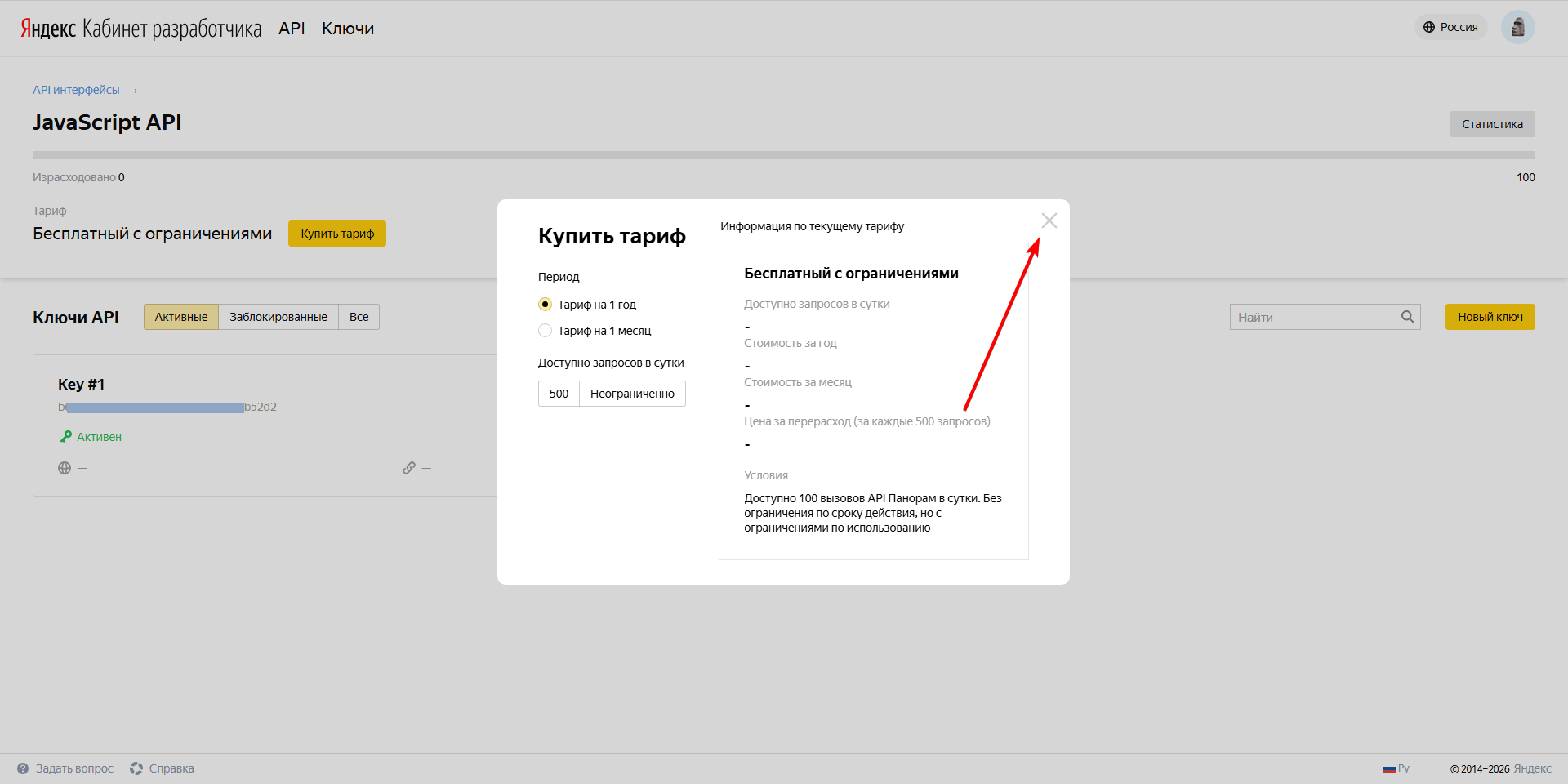Switch to the Заблокированные keys tab
The height and width of the screenshot is (784, 1568).
tap(278, 317)
